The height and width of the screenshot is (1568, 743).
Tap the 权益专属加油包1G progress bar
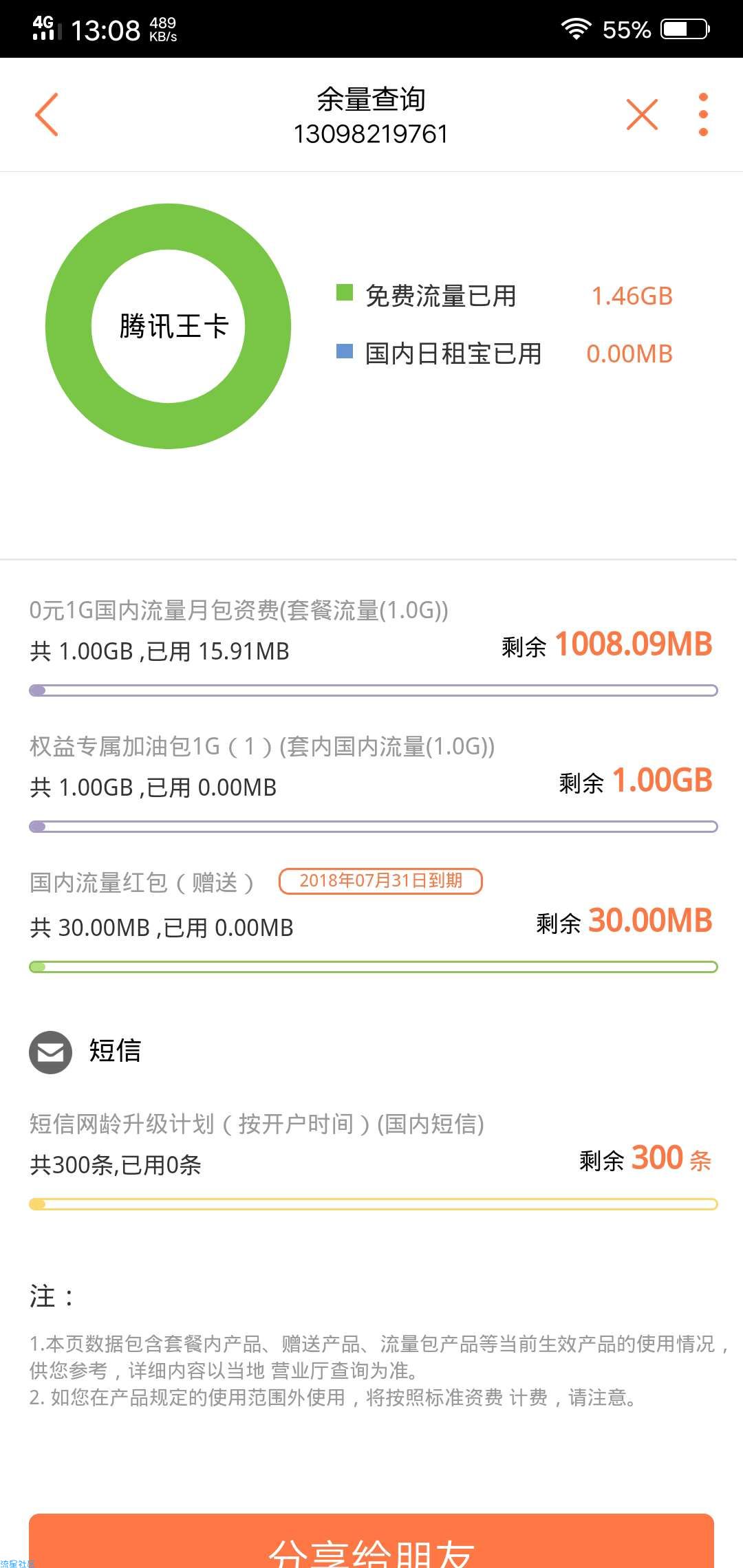pos(373,826)
